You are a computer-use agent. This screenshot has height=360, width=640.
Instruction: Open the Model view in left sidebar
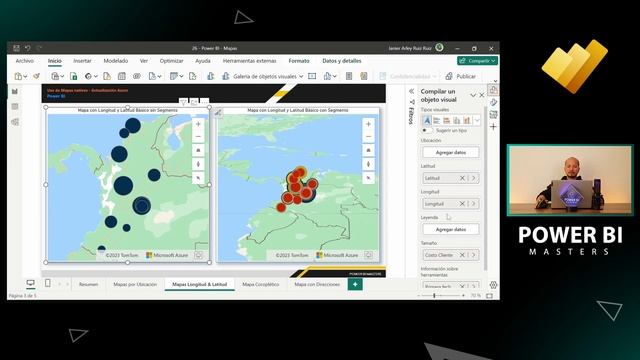[x=15, y=122]
